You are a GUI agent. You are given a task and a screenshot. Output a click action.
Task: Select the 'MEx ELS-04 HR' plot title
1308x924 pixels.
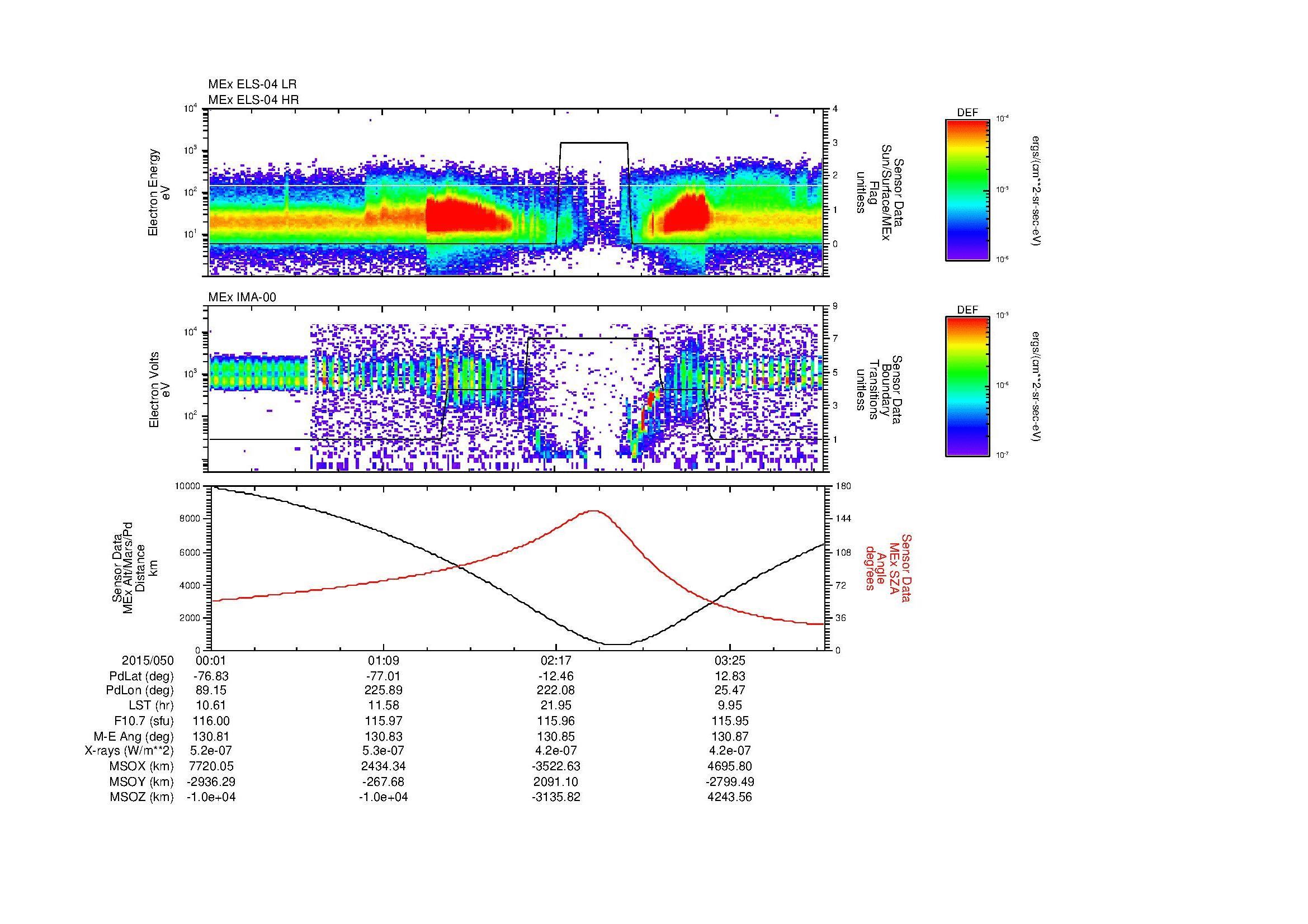tap(253, 100)
